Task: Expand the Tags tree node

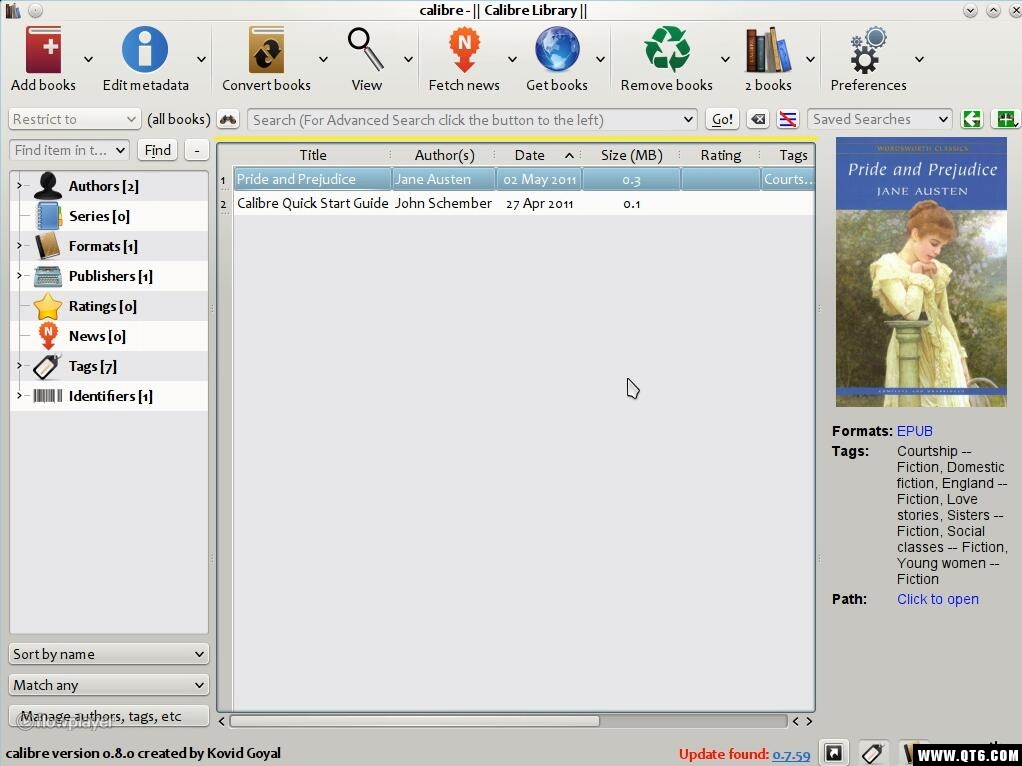Action: pyautogui.click(x=19, y=366)
